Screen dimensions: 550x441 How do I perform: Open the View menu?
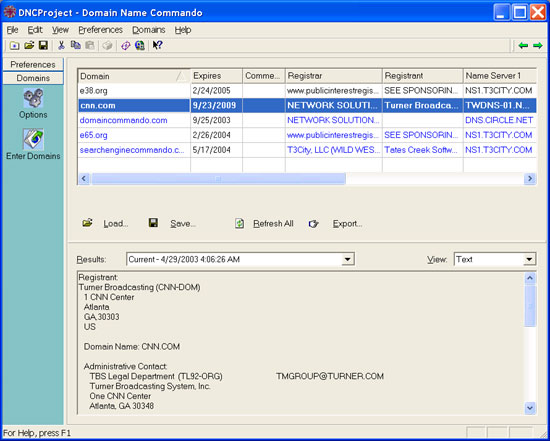(61, 30)
